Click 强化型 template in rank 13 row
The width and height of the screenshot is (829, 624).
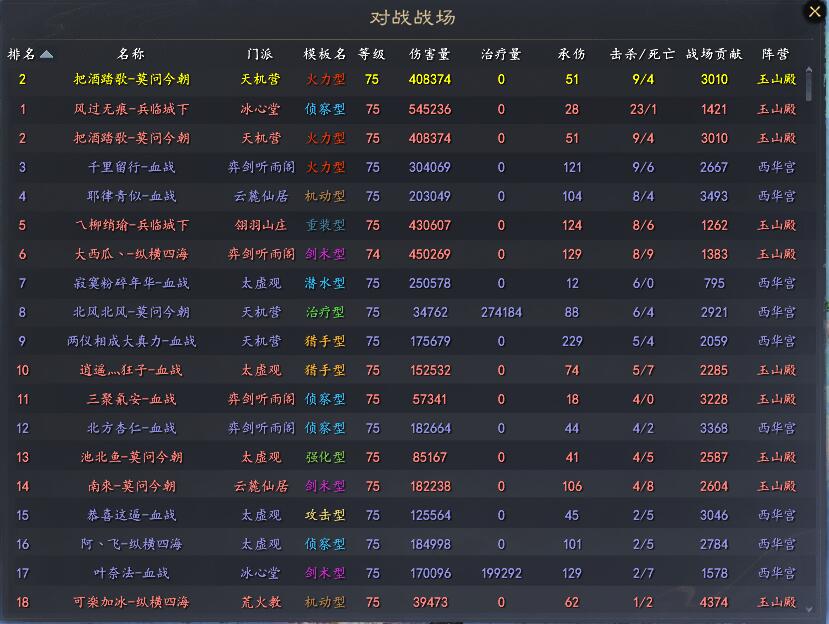(325, 457)
